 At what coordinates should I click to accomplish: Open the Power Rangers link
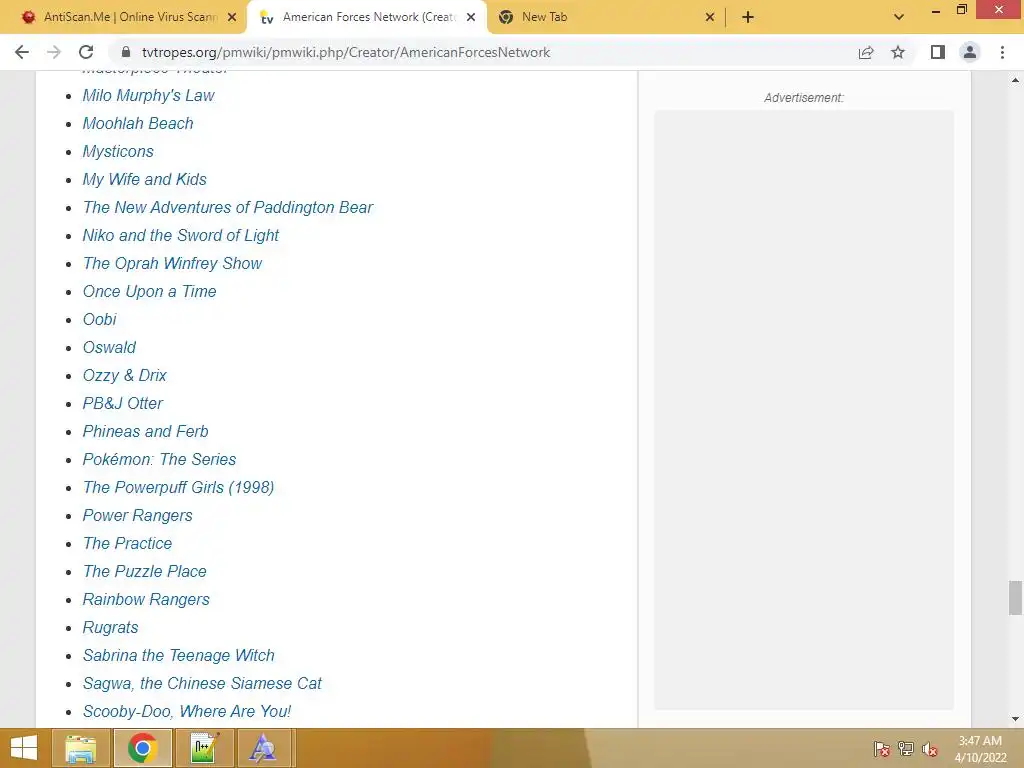[x=138, y=516]
